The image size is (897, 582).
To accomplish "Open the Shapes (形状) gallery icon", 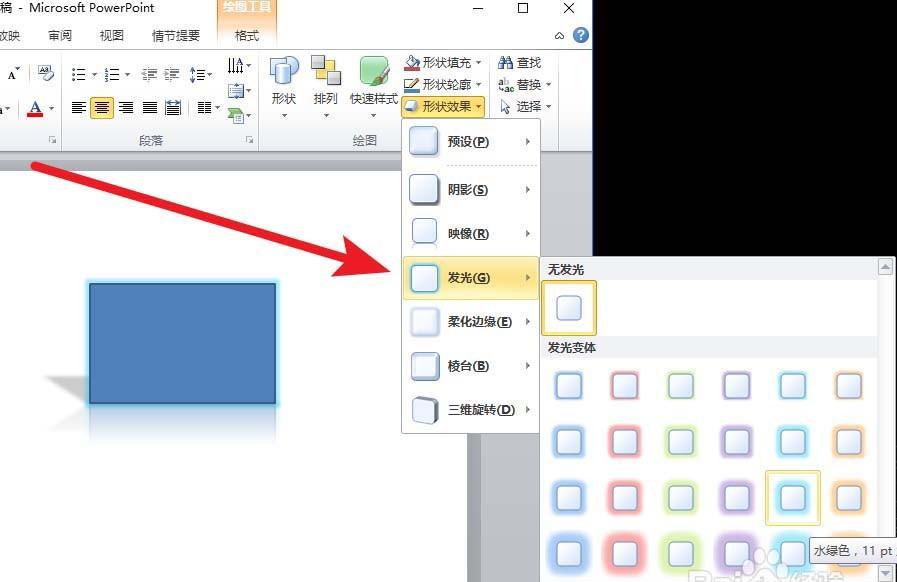I will [284, 82].
